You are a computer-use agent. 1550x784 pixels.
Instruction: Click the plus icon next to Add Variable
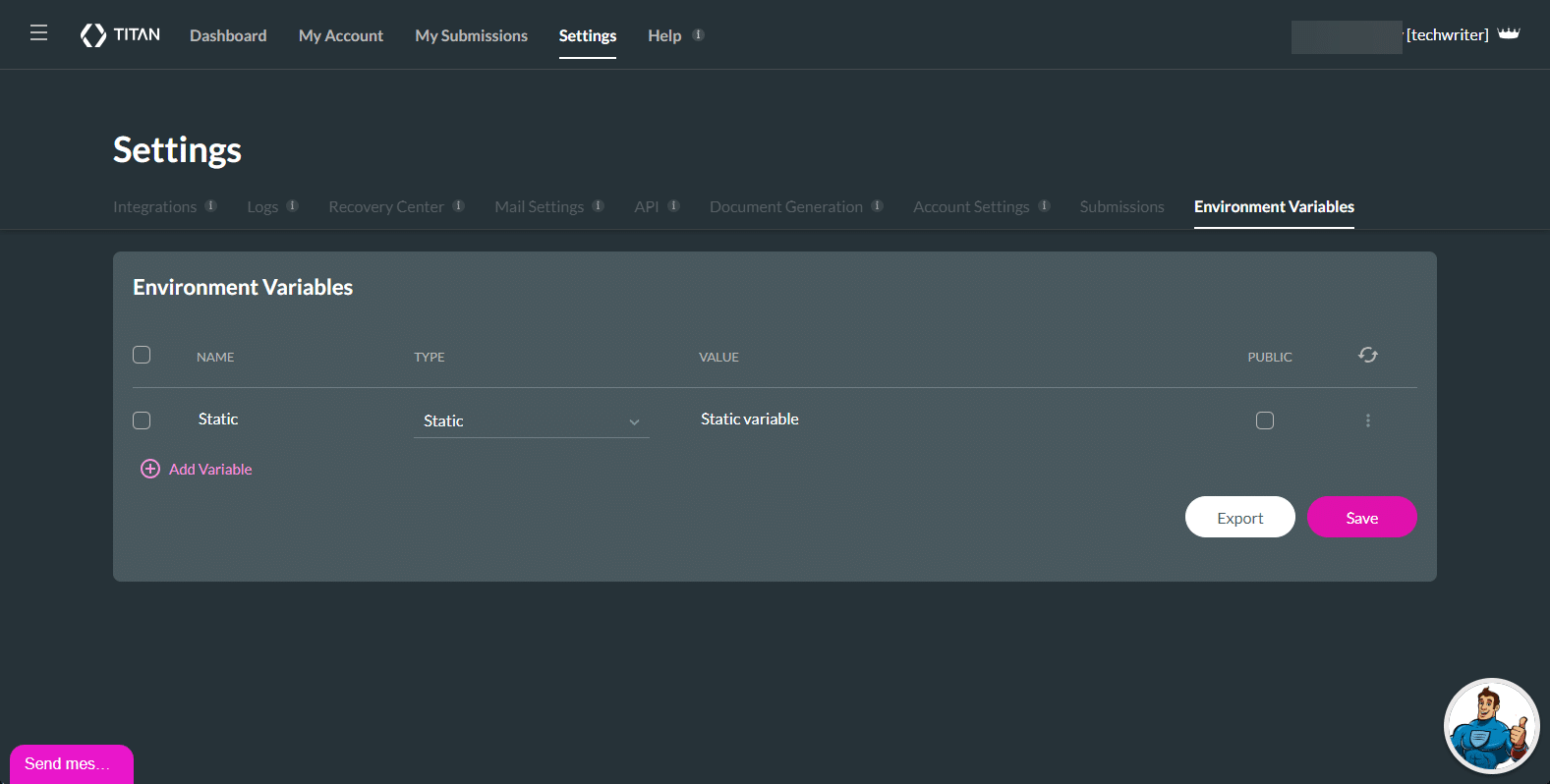150,470
